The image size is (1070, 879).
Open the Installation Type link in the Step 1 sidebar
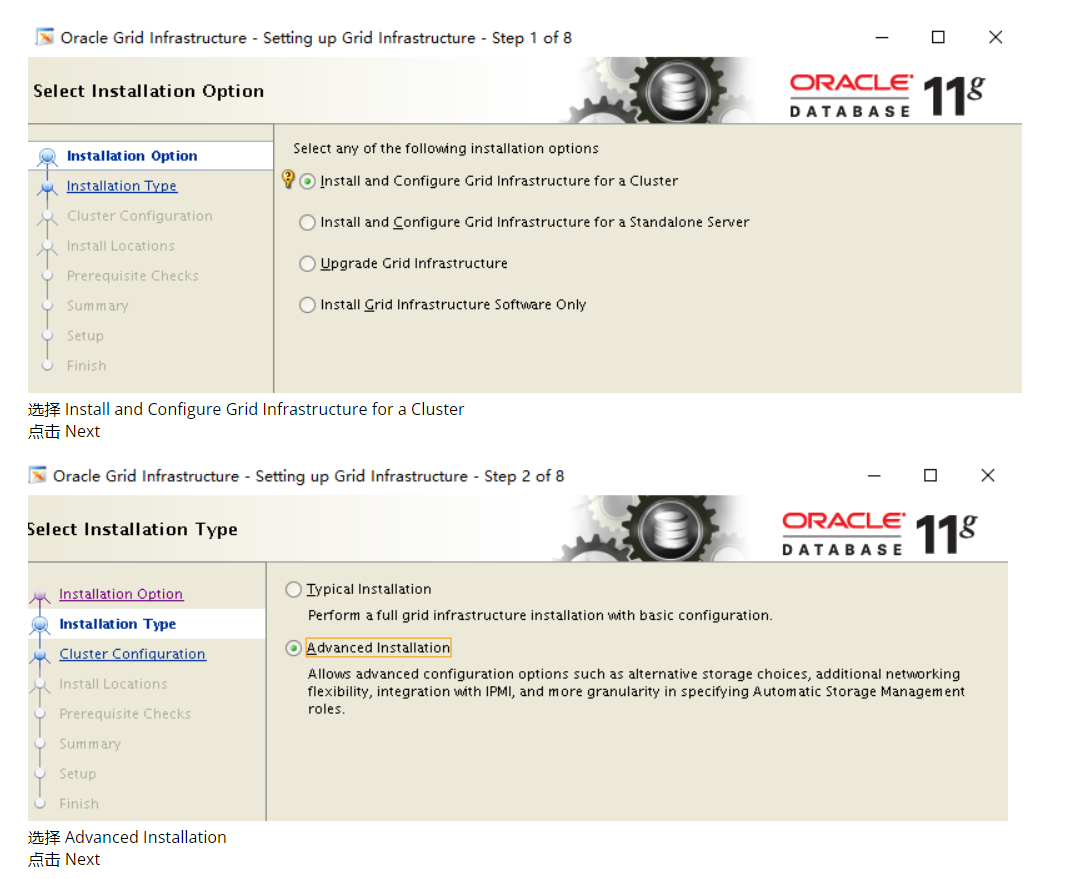click(121, 186)
